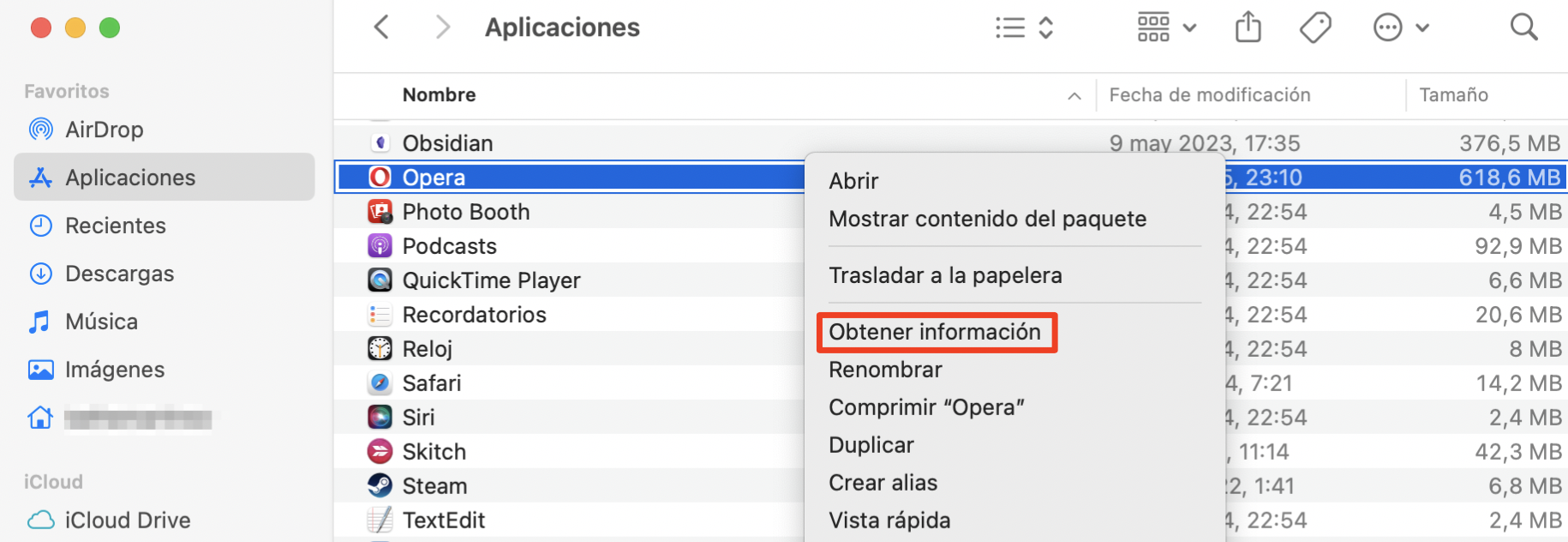Sort by the Nombre column header
1568x542 pixels.
[x=439, y=95]
